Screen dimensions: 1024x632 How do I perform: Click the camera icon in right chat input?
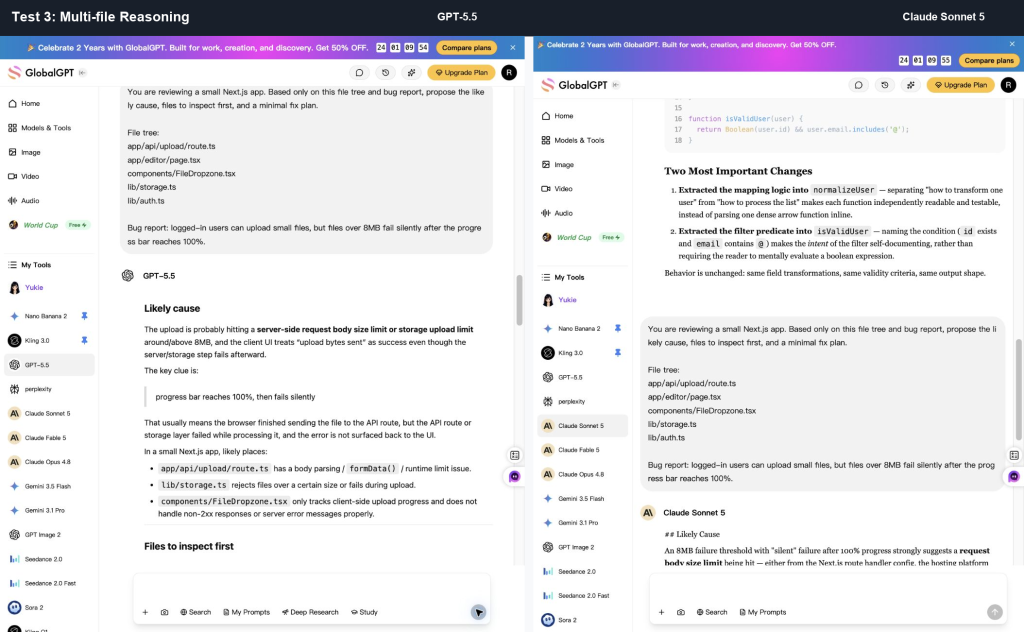[x=681, y=612]
